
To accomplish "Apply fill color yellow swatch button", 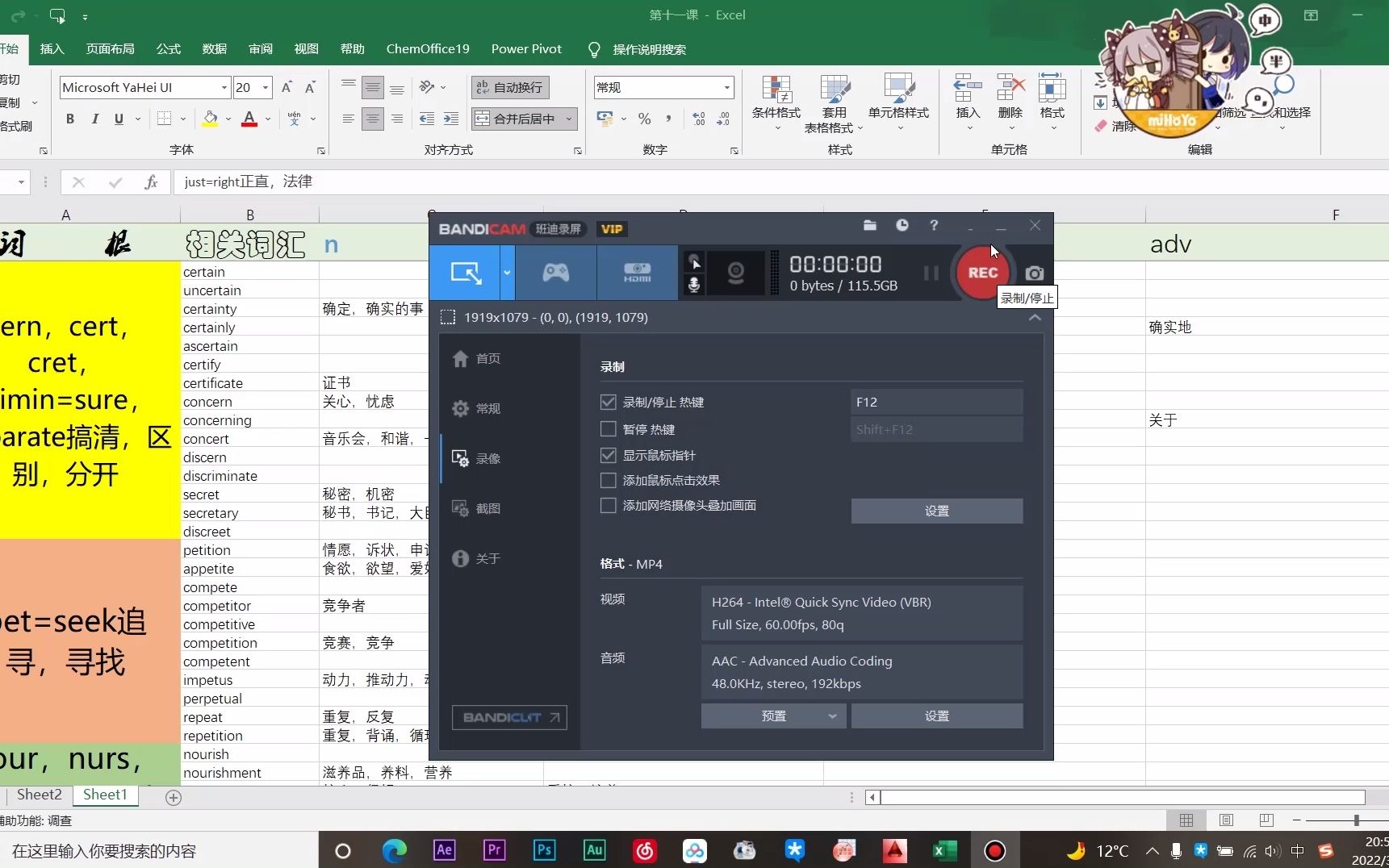I will click(210, 119).
